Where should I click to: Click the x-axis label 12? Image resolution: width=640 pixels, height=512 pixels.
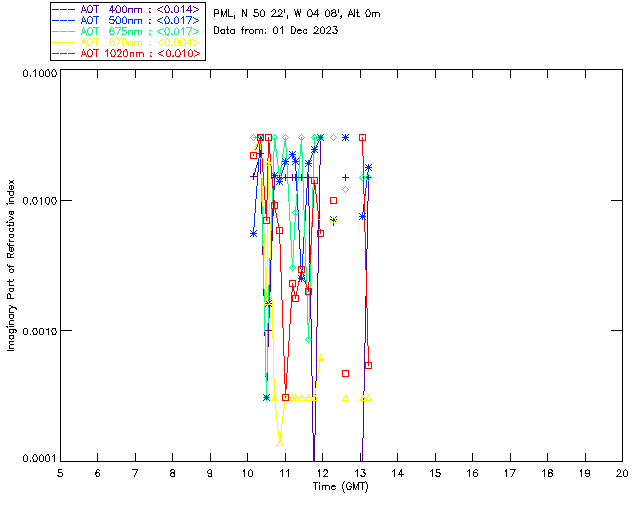pyautogui.click(x=322, y=473)
